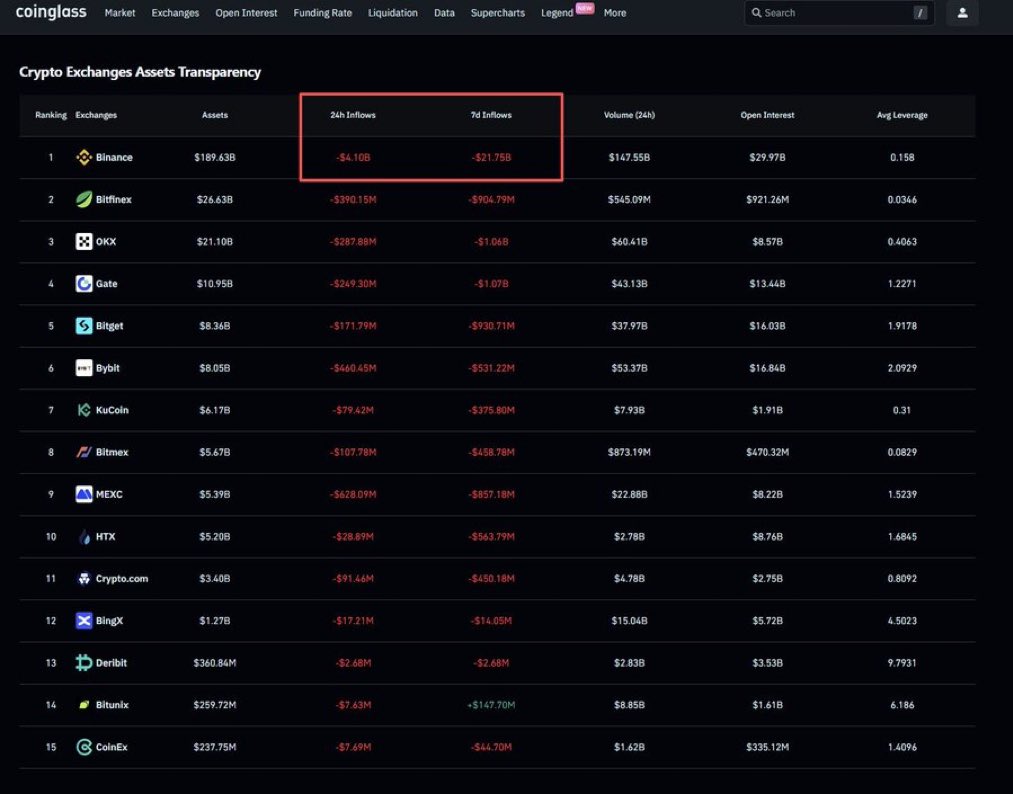Click Crypto Exchanges Assets Transparency heading
This screenshot has width=1013, height=794.
pos(140,72)
